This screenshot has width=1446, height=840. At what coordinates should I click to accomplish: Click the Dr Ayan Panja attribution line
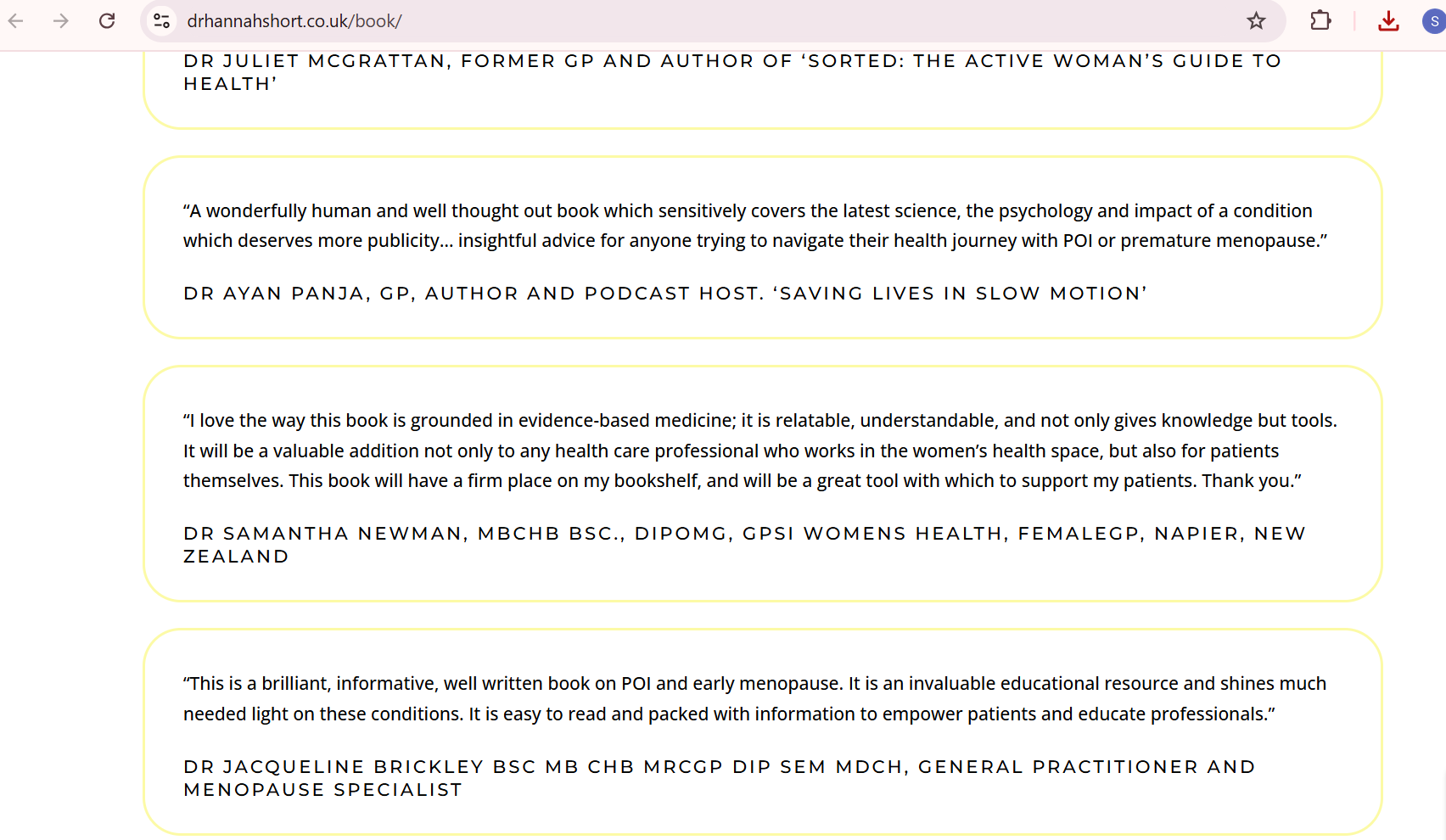pos(472,294)
